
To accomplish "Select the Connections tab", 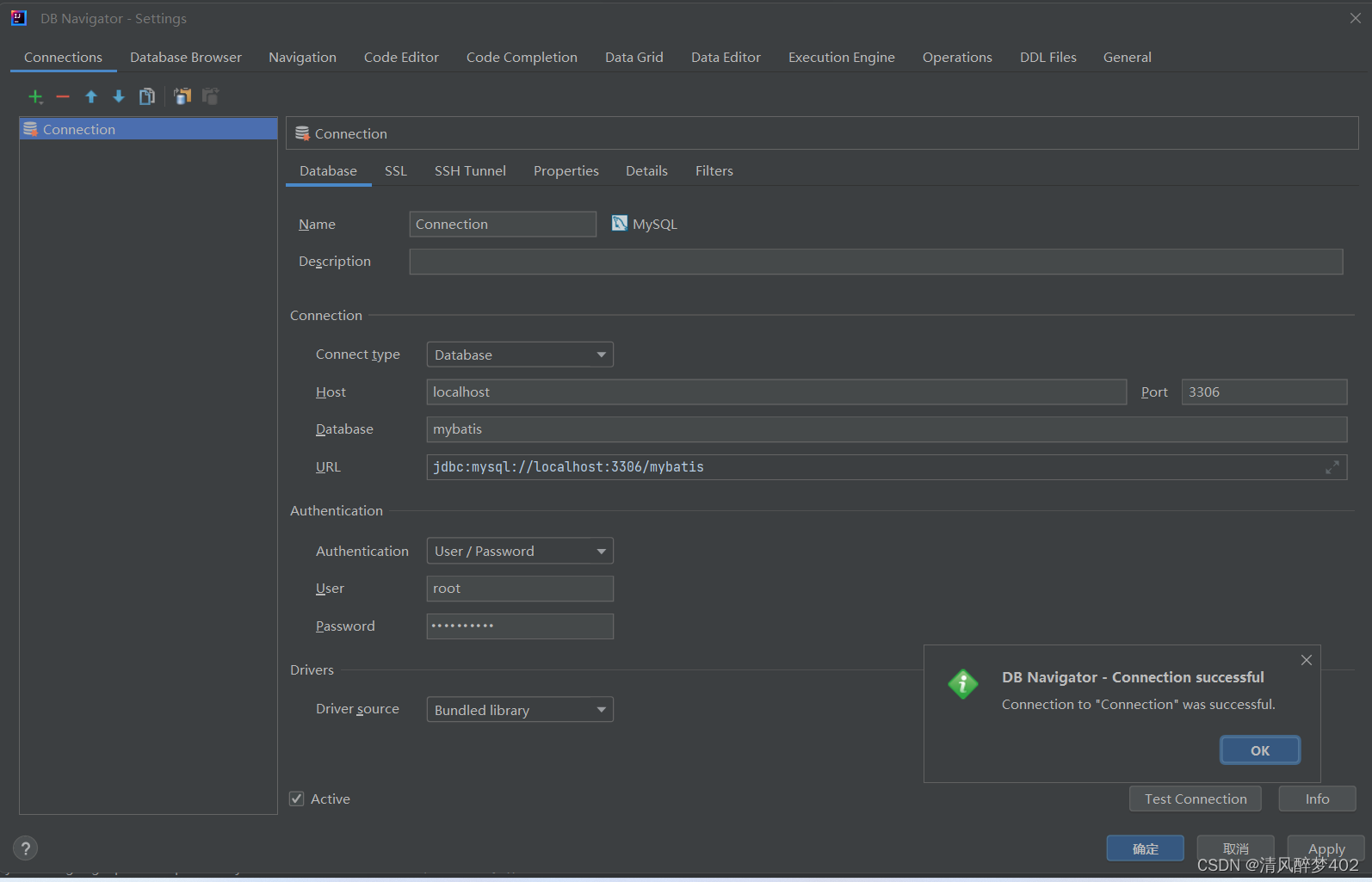I will 63,57.
